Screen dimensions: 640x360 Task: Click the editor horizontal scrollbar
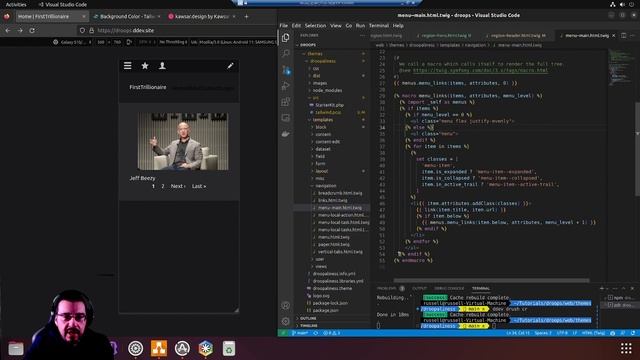(491, 280)
